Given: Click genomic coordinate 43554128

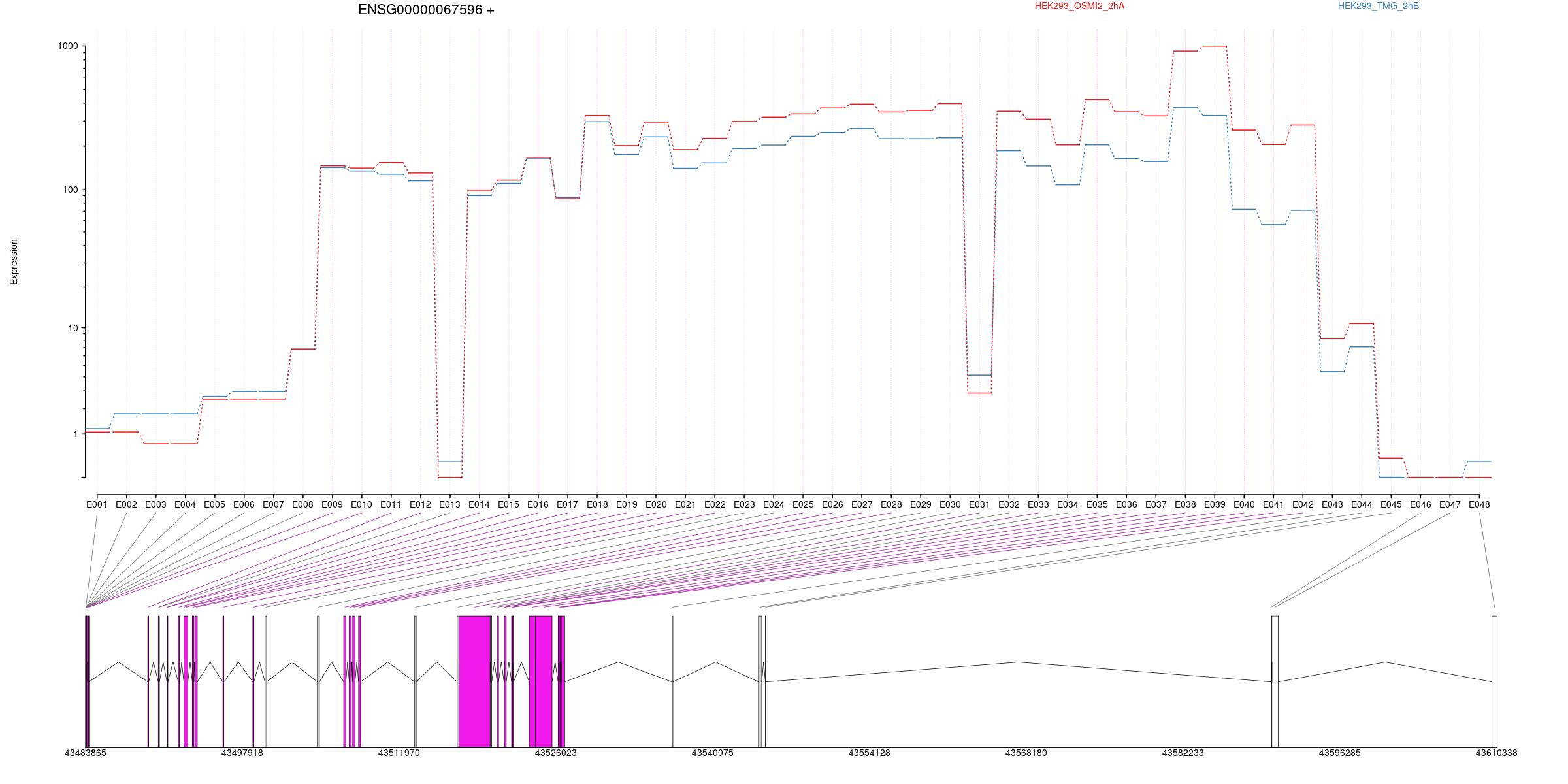Looking at the screenshot, I should click(869, 753).
